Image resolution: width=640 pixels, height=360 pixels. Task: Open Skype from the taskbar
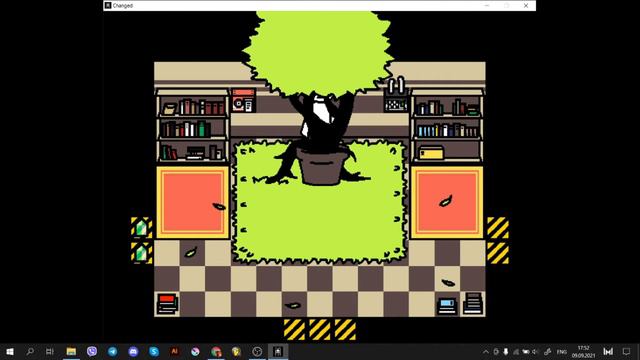[154, 351]
